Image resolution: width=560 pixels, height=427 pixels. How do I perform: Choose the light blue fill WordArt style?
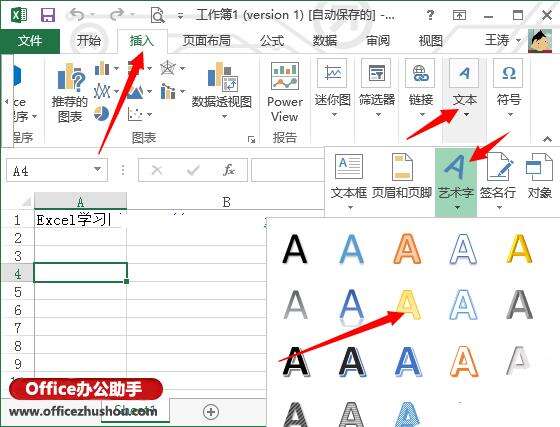click(351, 249)
